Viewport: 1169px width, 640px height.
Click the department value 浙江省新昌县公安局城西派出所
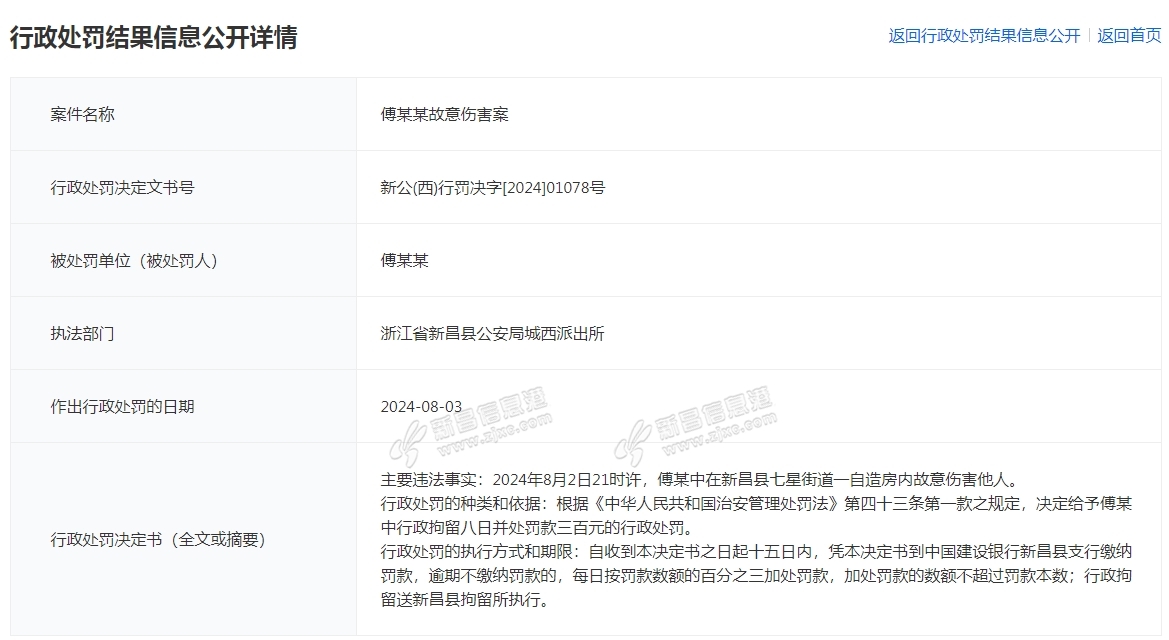click(493, 333)
